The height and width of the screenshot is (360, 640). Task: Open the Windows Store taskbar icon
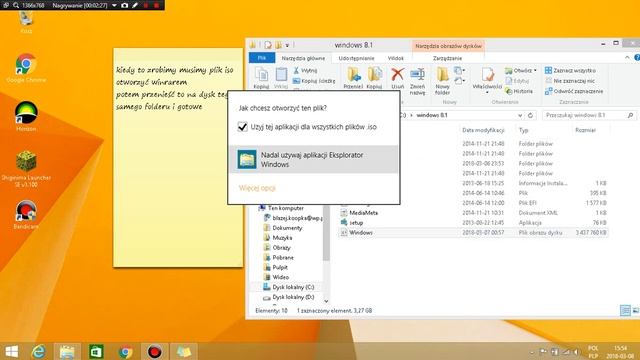tap(96, 351)
